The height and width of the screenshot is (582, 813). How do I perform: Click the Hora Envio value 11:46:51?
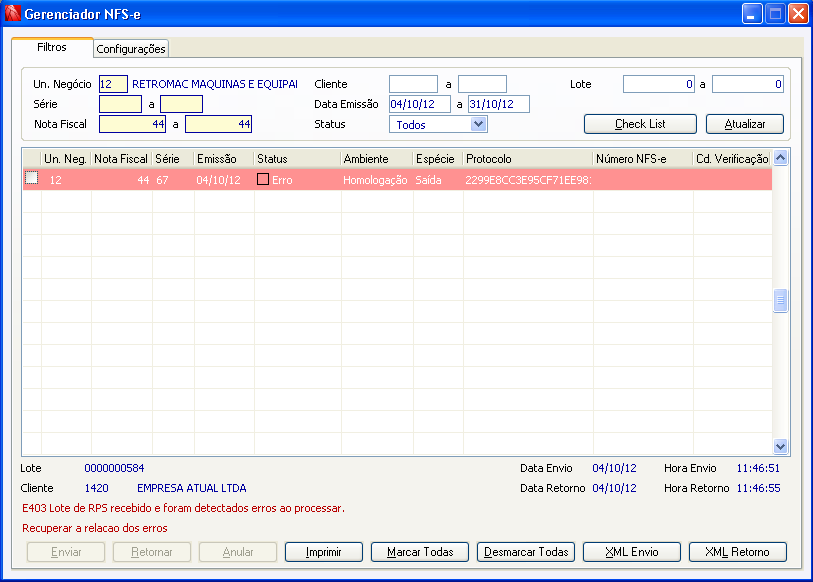pyautogui.click(x=758, y=468)
